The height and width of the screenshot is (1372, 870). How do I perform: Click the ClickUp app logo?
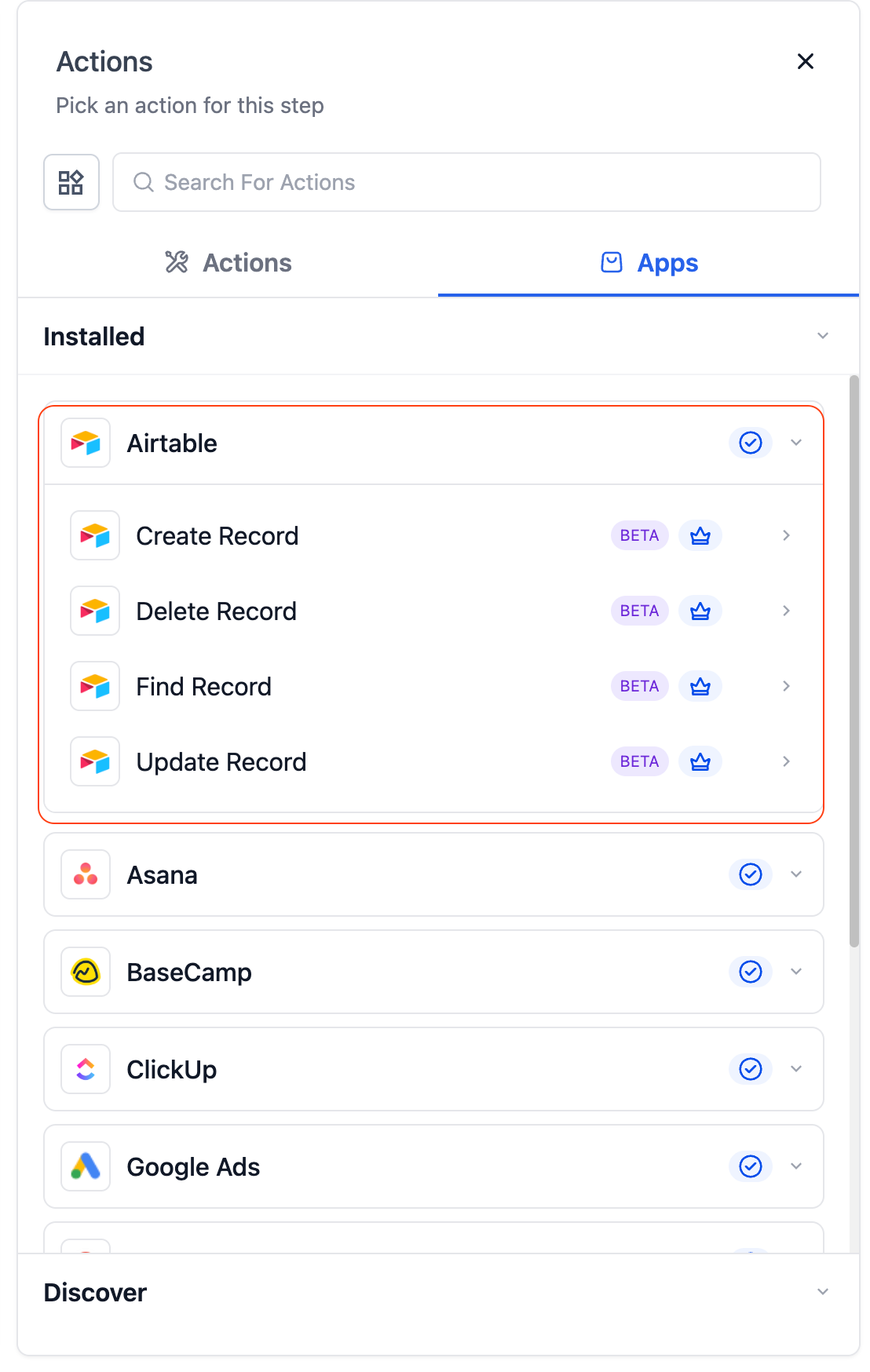(x=86, y=1069)
